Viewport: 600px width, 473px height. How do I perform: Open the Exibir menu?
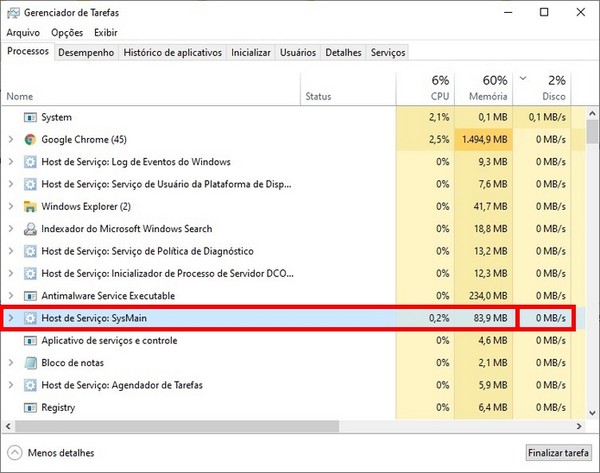pos(106,33)
